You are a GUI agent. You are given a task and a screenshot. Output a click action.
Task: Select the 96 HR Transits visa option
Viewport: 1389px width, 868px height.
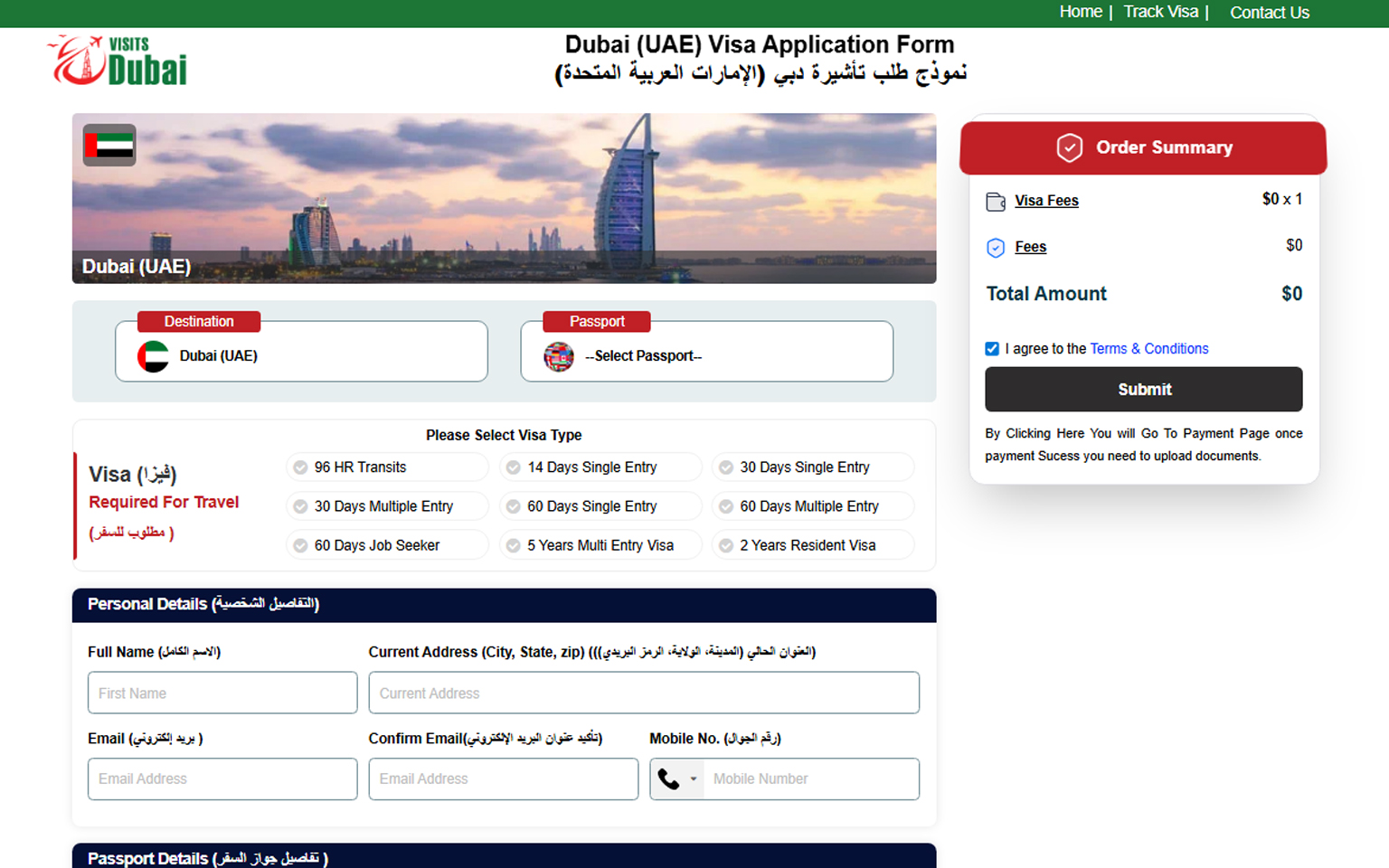point(300,467)
